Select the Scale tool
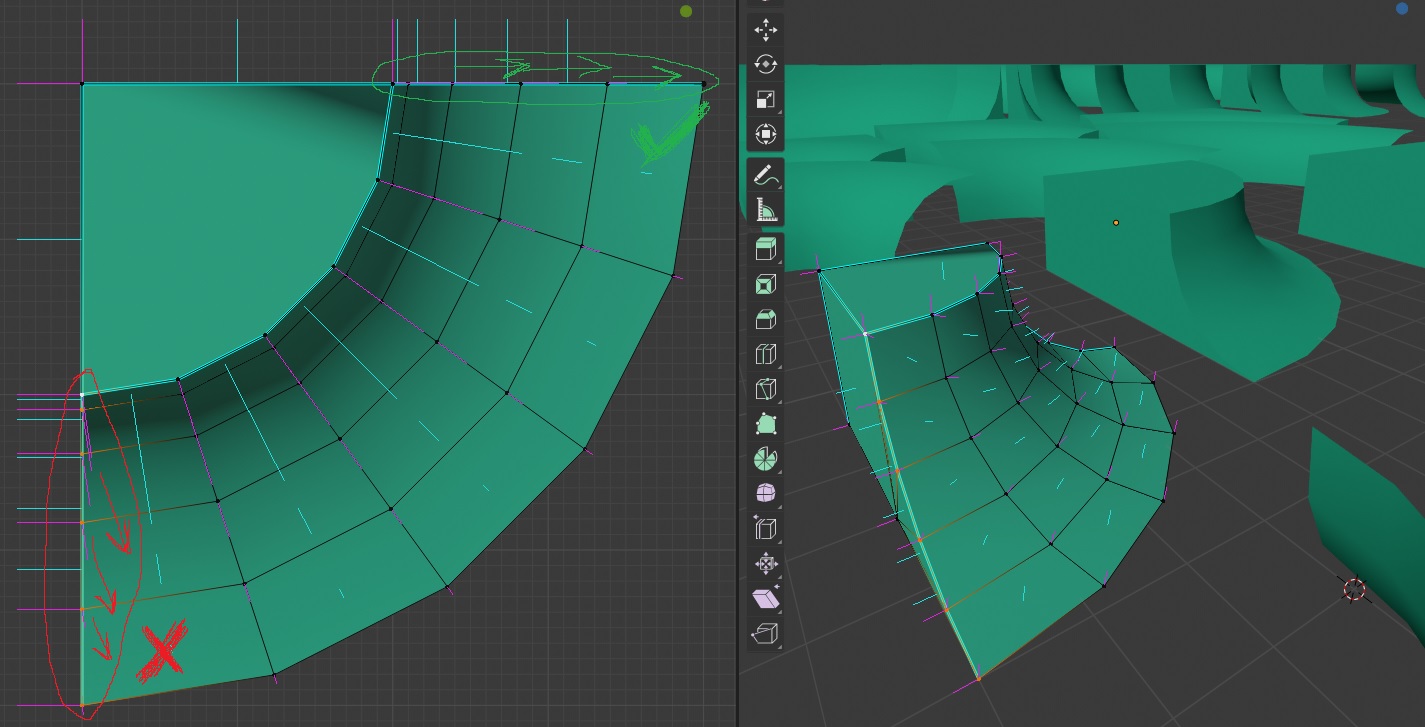Image resolution: width=1425 pixels, height=727 pixels. [765, 98]
